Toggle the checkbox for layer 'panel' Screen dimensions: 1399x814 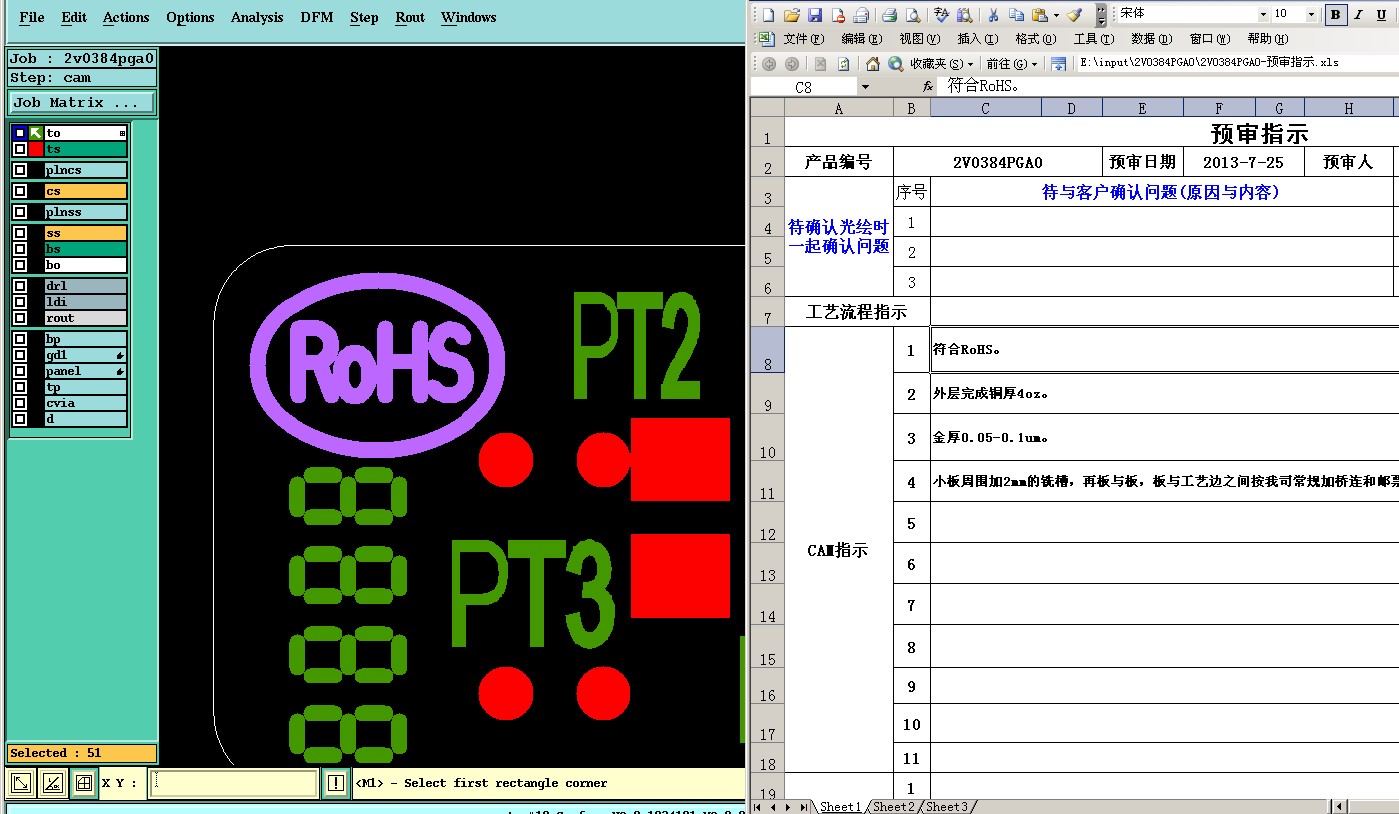[20, 371]
